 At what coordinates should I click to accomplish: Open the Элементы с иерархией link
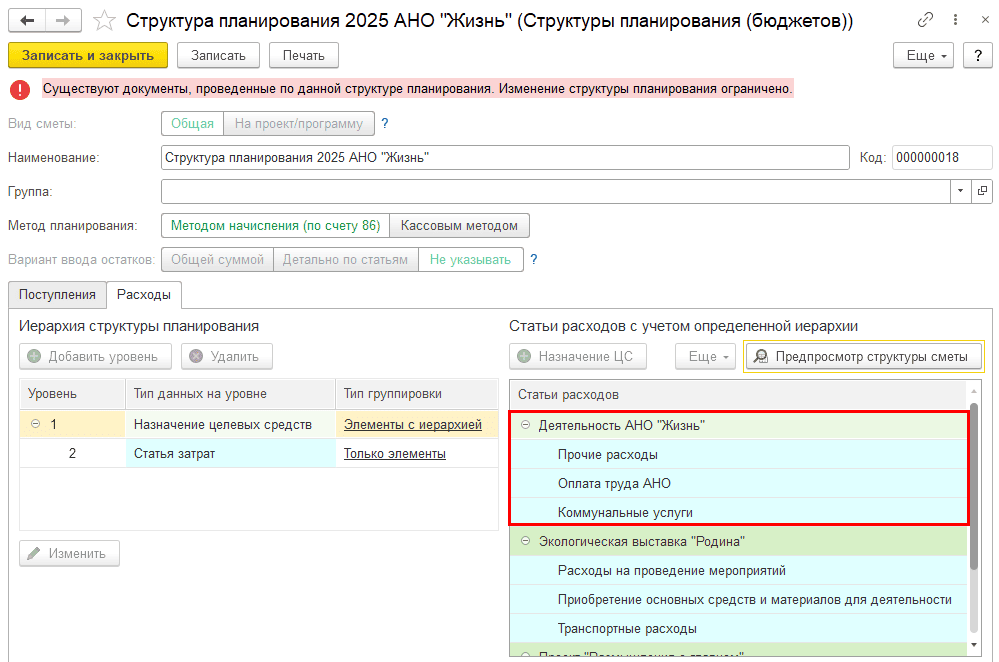tap(412, 425)
